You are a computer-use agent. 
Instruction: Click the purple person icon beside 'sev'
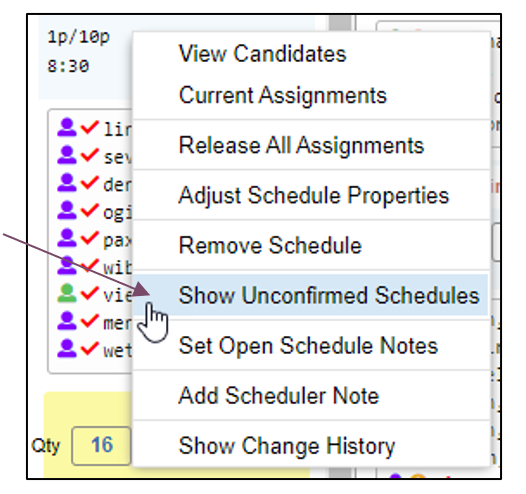67,155
